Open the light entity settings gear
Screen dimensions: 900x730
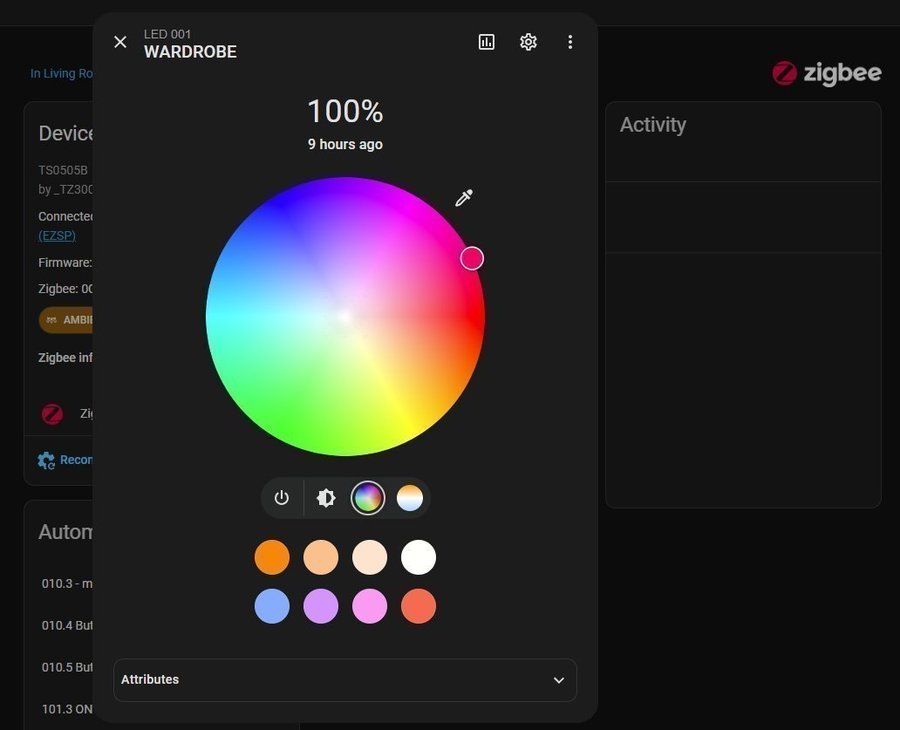pyautogui.click(x=528, y=42)
